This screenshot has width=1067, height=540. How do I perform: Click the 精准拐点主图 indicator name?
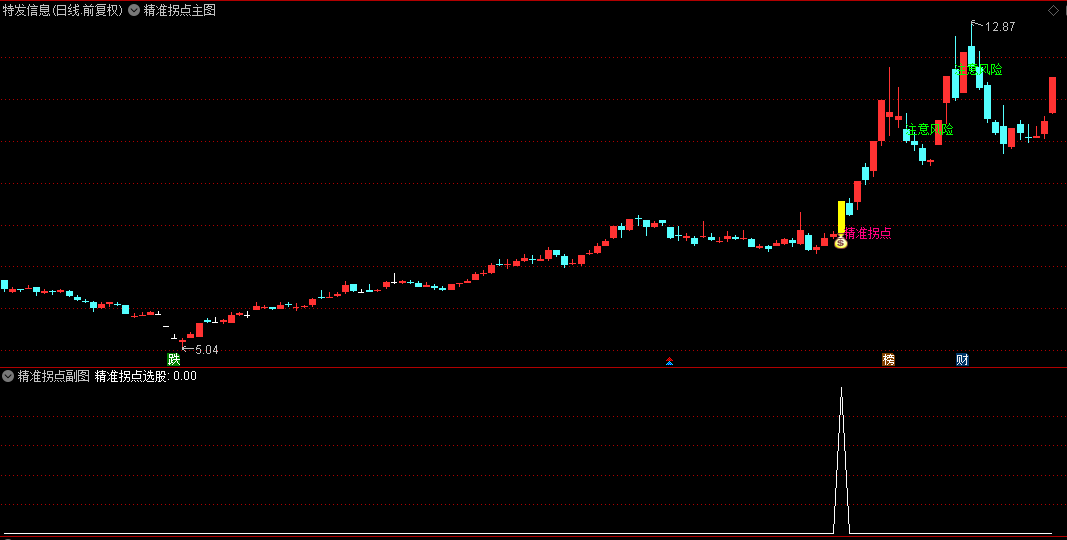coord(180,10)
